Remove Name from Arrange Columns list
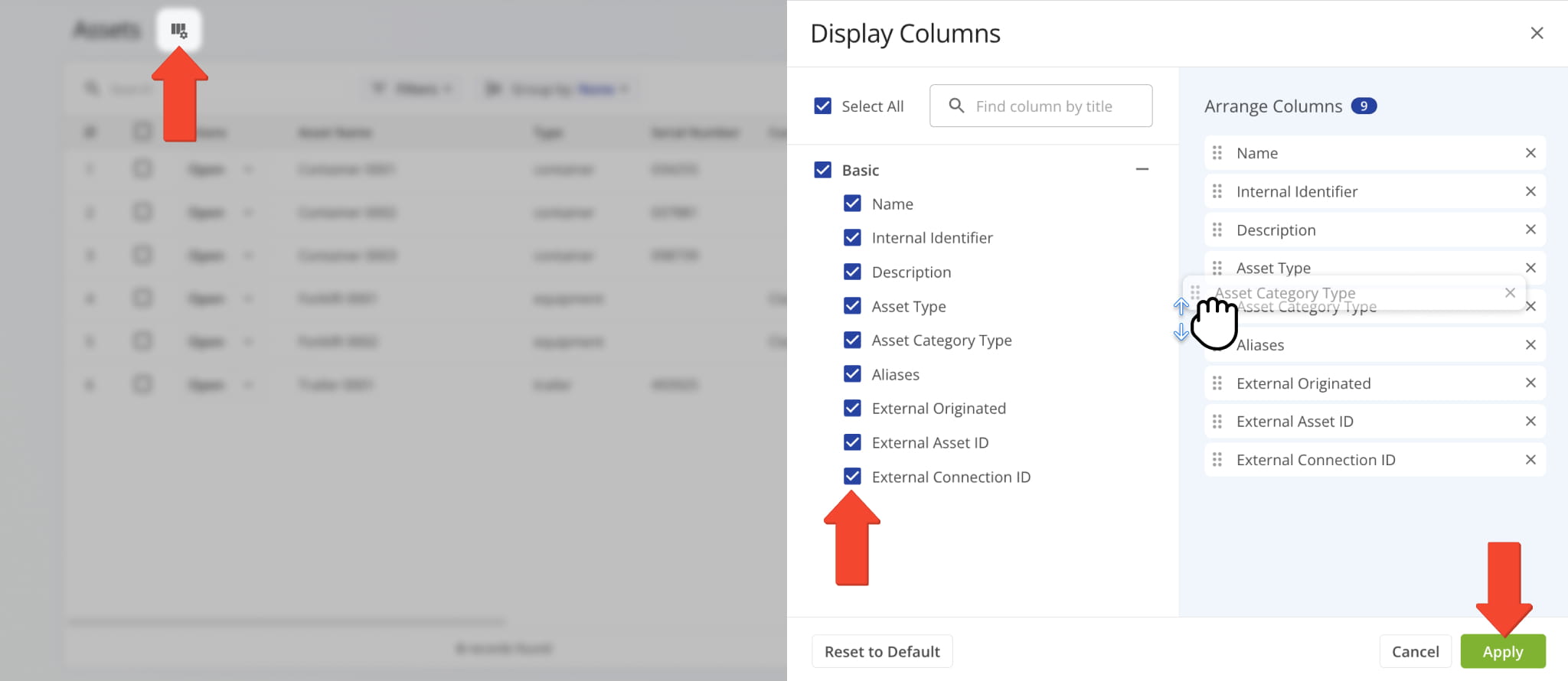Viewport: 1568px width, 681px height. point(1530,153)
